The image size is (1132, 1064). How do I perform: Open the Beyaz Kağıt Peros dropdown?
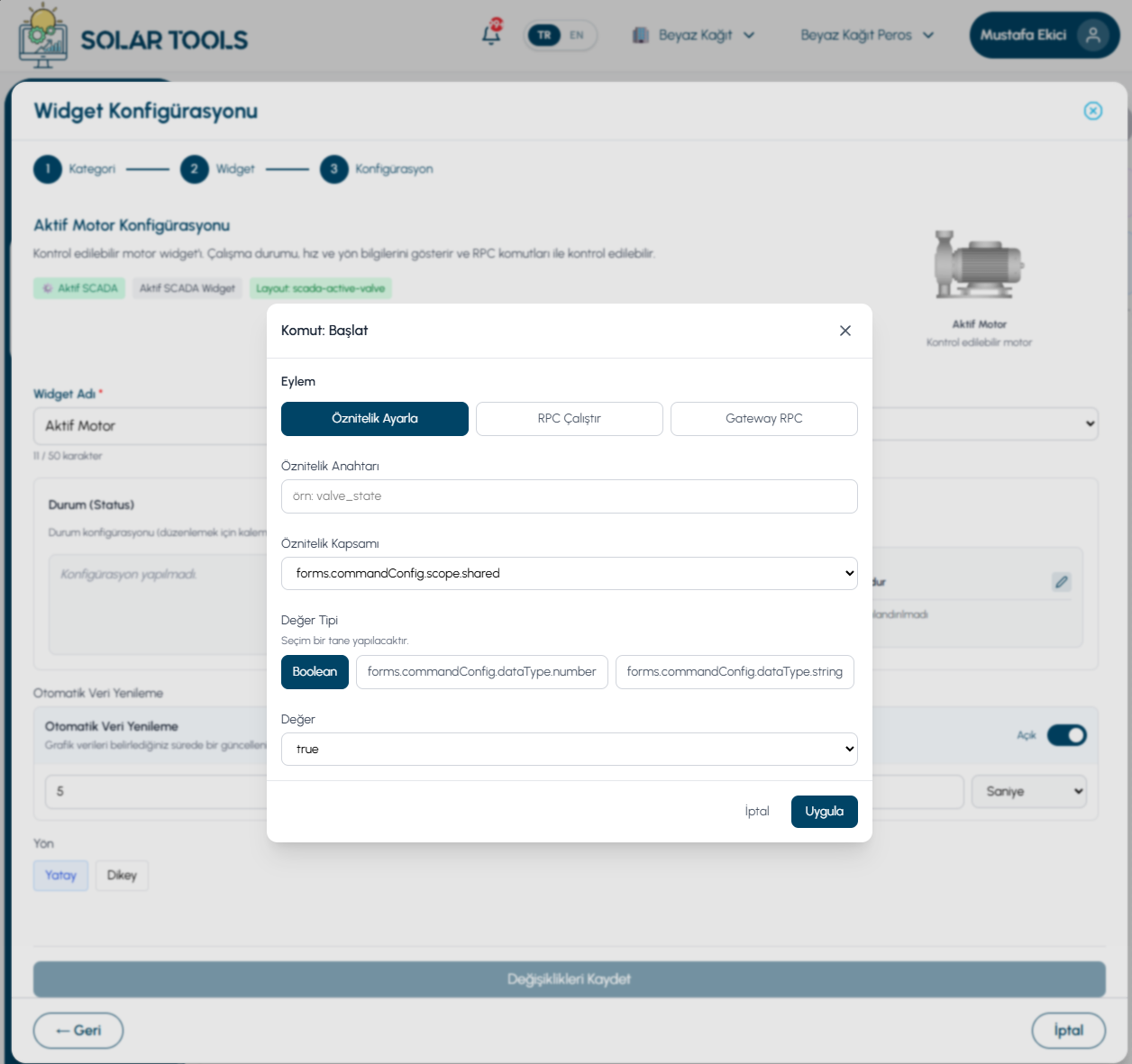(867, 35)
